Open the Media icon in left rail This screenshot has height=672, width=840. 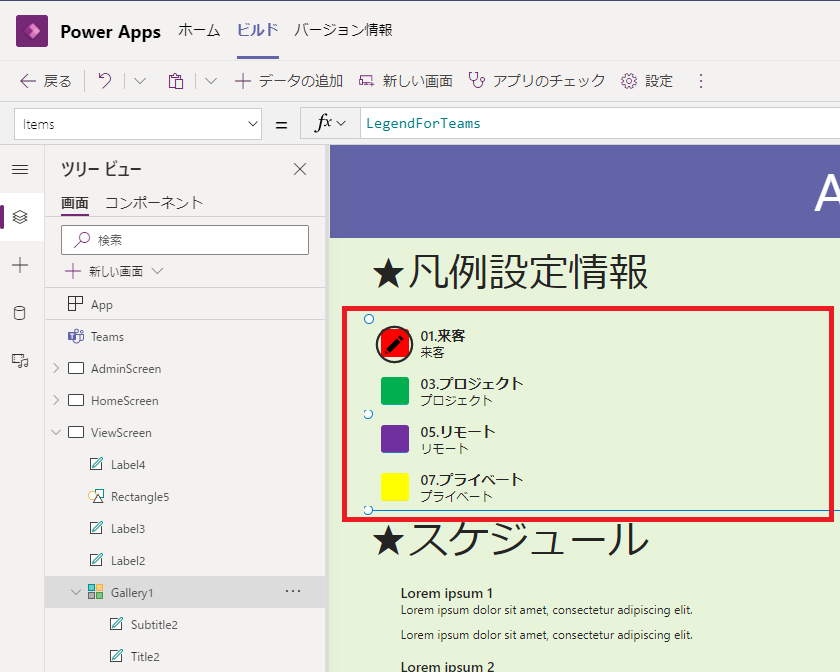[x=21, y=361]
